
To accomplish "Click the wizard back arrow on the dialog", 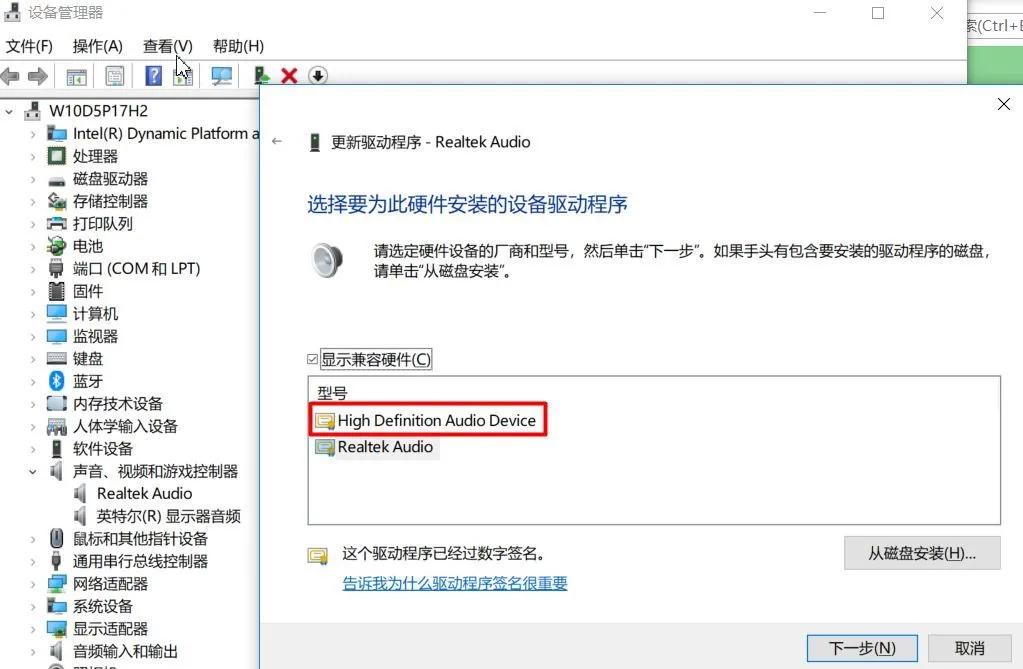I will [x=277, y=142].
